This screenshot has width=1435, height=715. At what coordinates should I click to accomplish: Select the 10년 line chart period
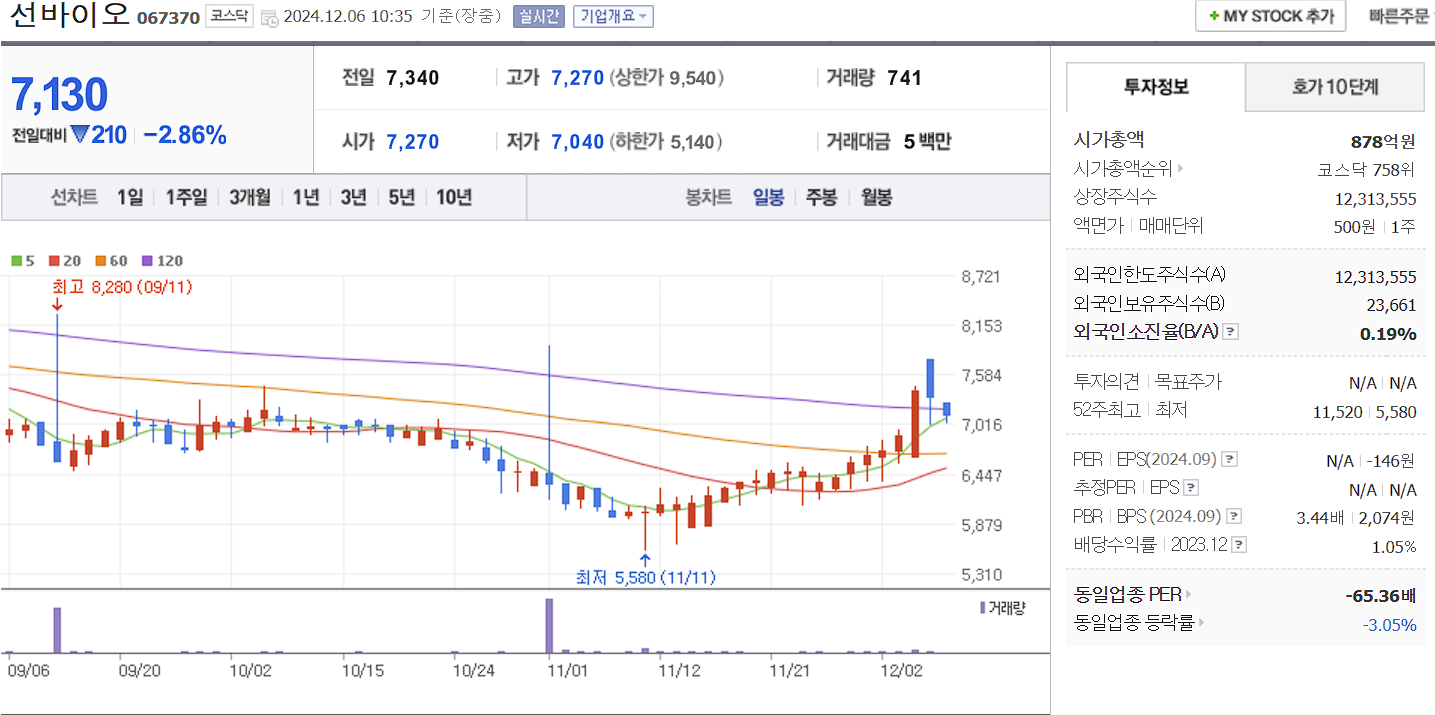click(x=453, y=197)
